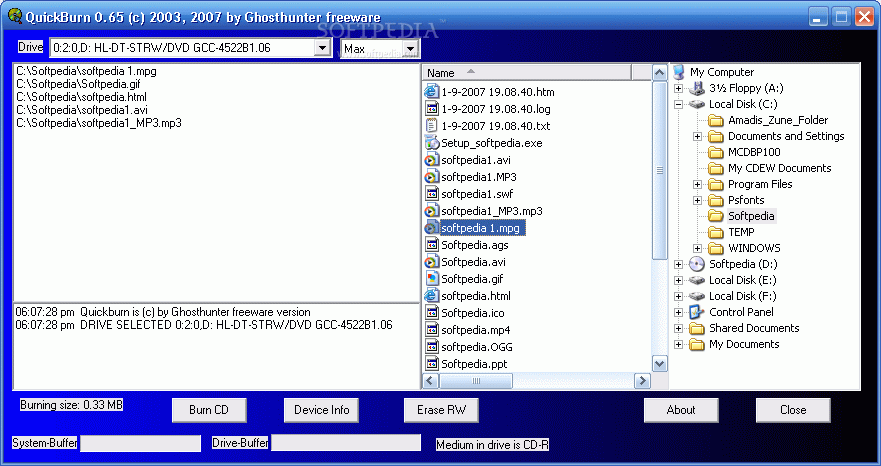Click the Softpedia.avi media icon
The width and height of the screenshot is (881, 466).
(432, 261)
